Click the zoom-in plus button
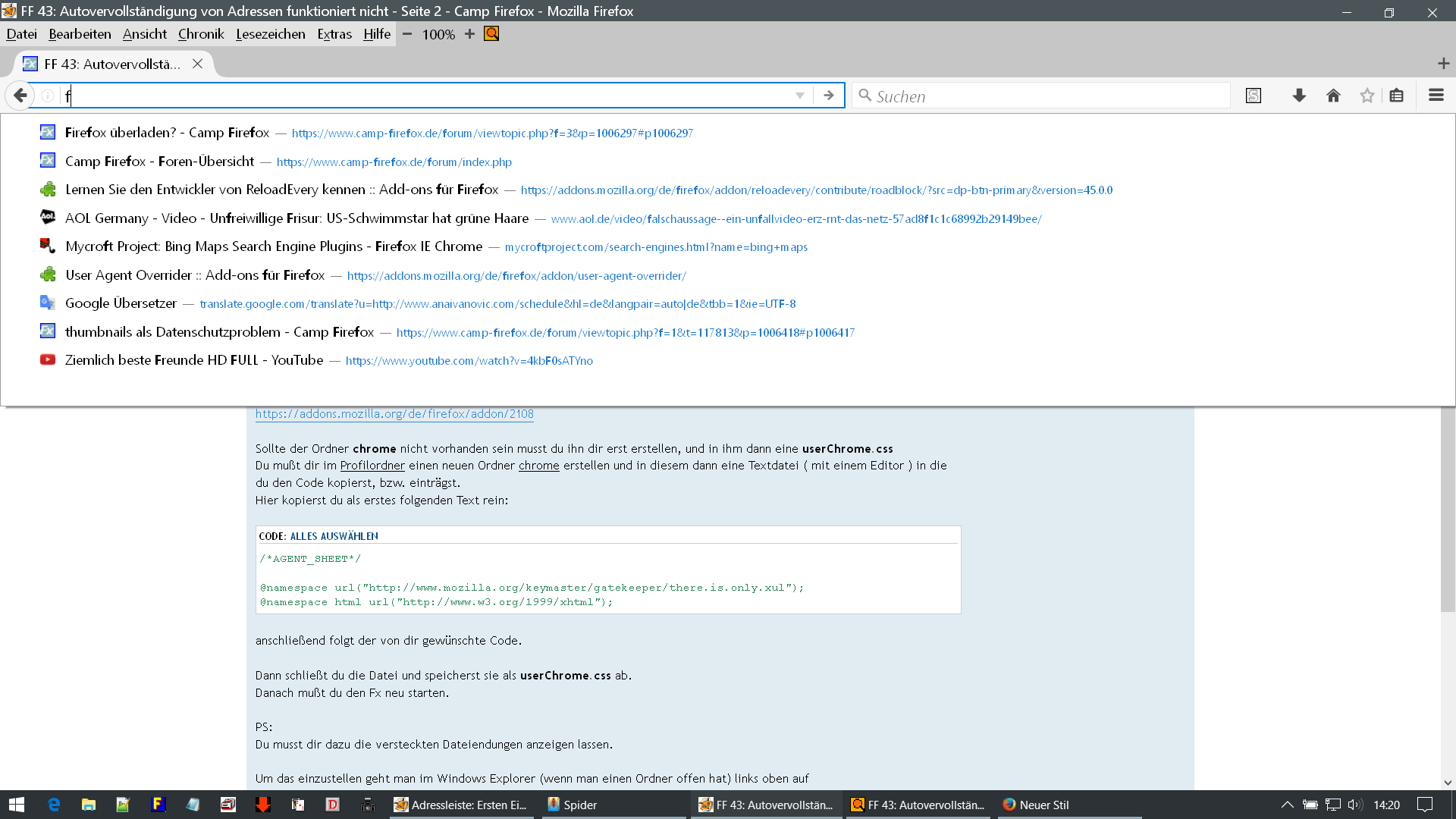Screen dimensions: 1456x819 469,34
